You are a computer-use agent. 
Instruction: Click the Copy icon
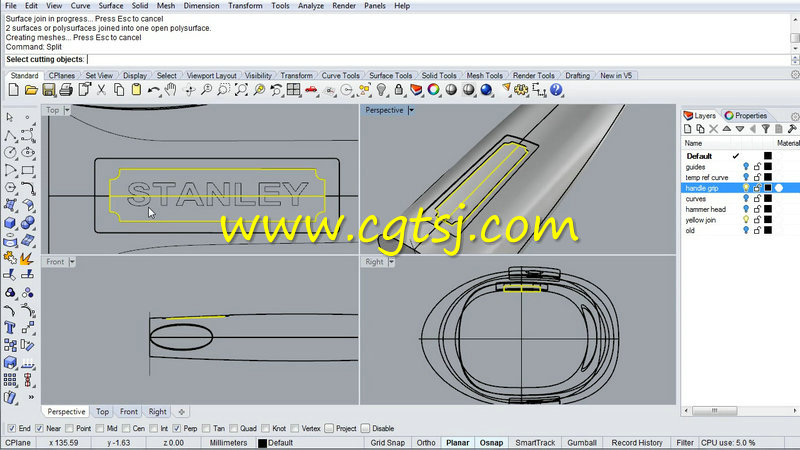pyautogui.click(x=119, y=90)
